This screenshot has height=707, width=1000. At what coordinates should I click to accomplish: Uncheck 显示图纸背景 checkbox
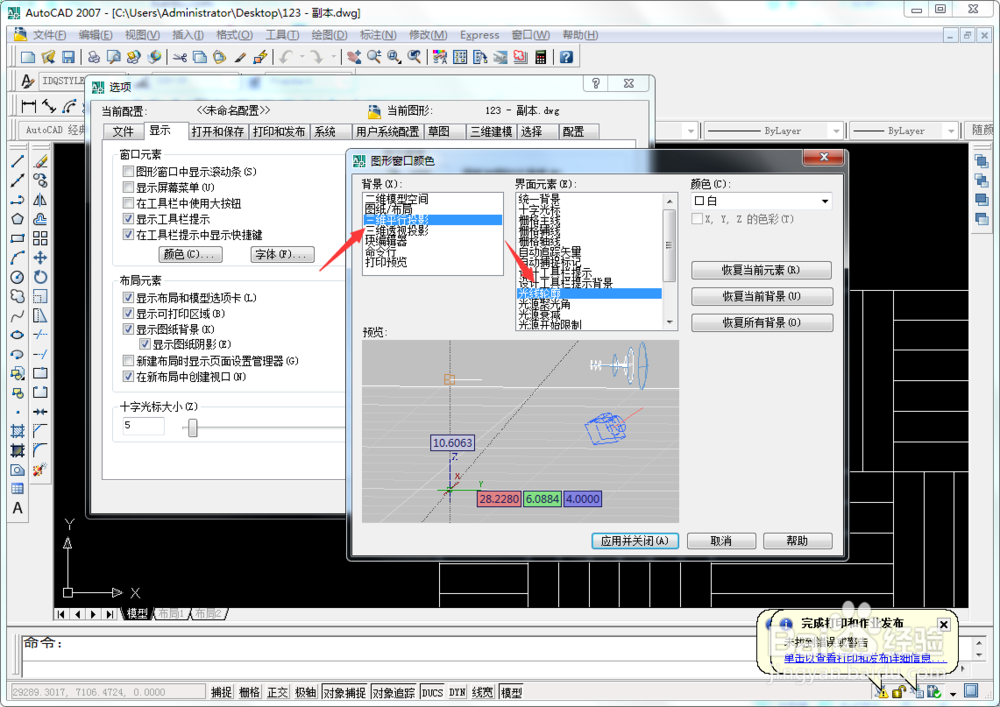point(128,330)
